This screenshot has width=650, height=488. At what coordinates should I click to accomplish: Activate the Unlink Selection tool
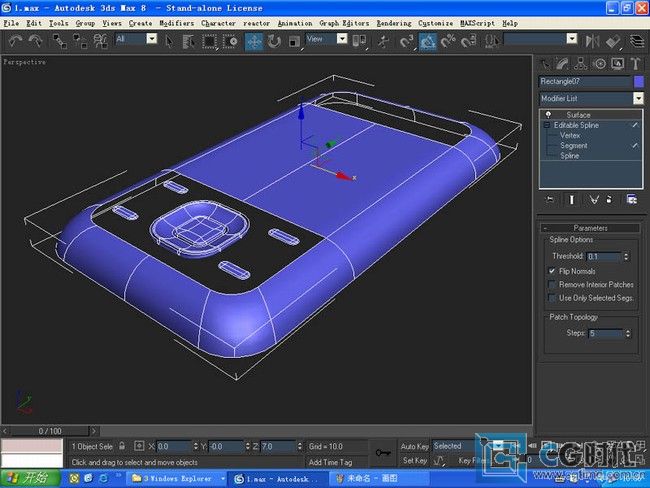click(x=80, y=41)
